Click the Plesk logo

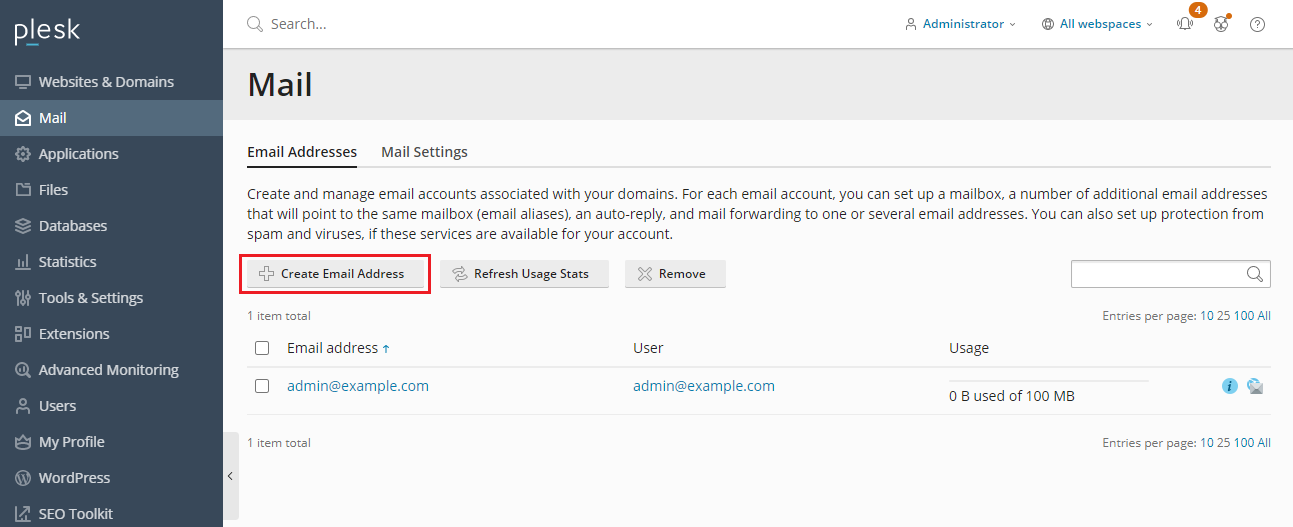point(47,32)
